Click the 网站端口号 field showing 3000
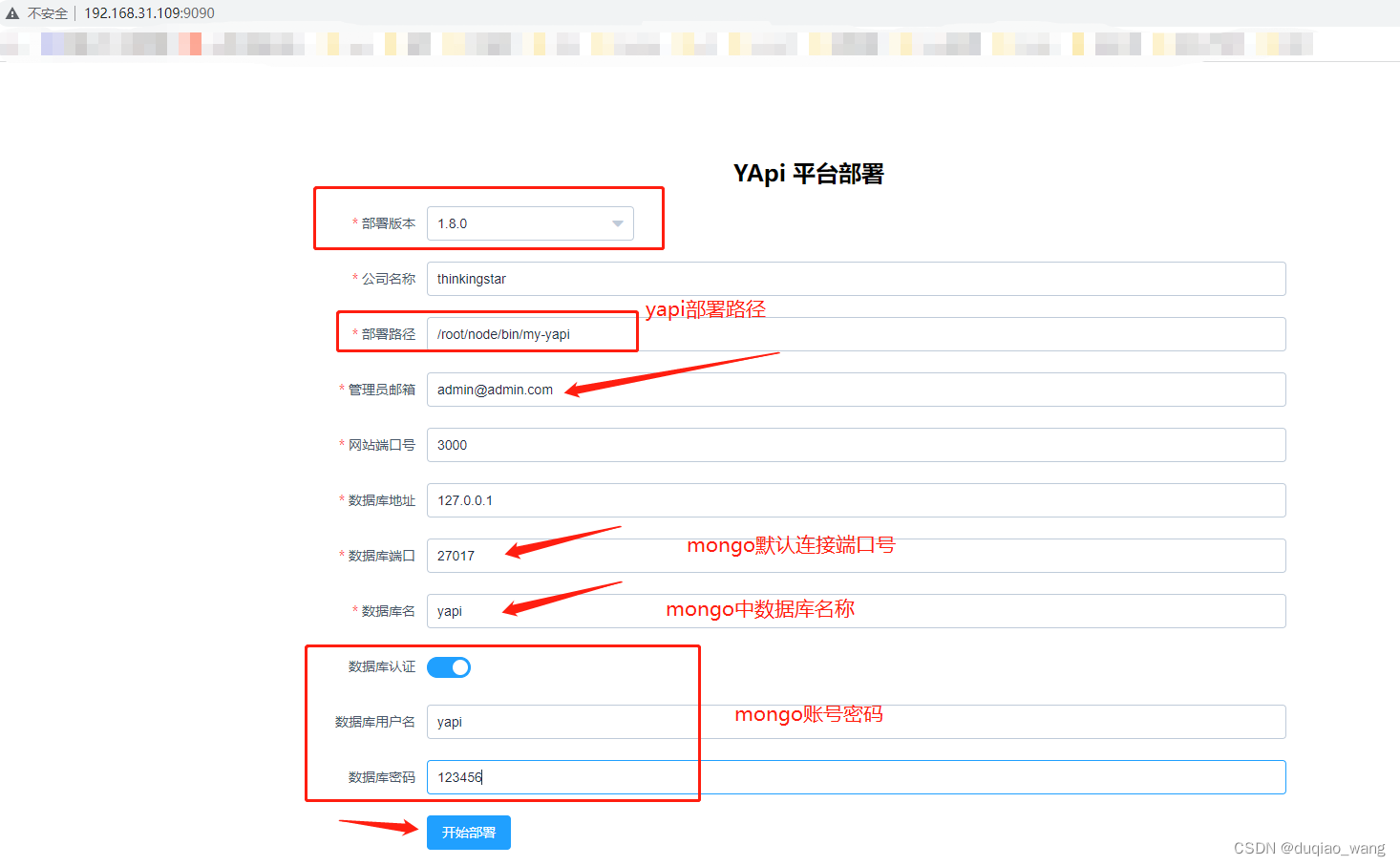The height and width of the screenshot is (866, 1400). coord(856,445)
